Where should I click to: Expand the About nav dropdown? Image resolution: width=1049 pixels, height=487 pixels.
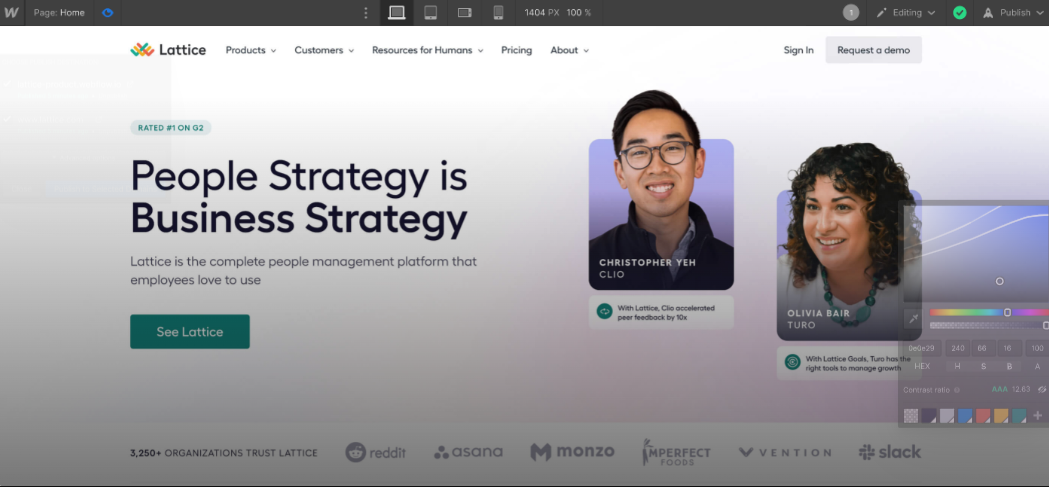pyautogui.click(x=570, y=50)
